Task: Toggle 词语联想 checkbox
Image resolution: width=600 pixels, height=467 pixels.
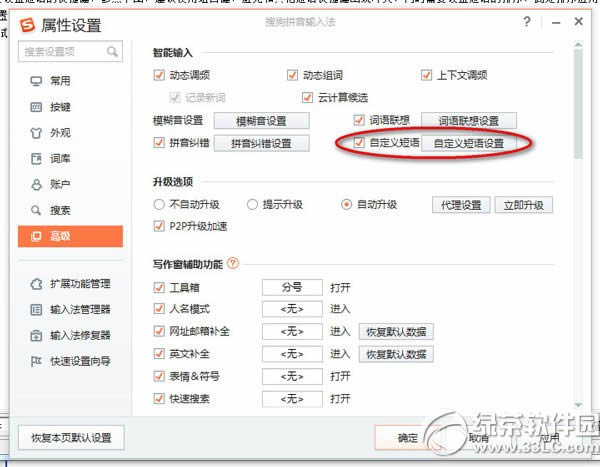Action: pos(359,120)
